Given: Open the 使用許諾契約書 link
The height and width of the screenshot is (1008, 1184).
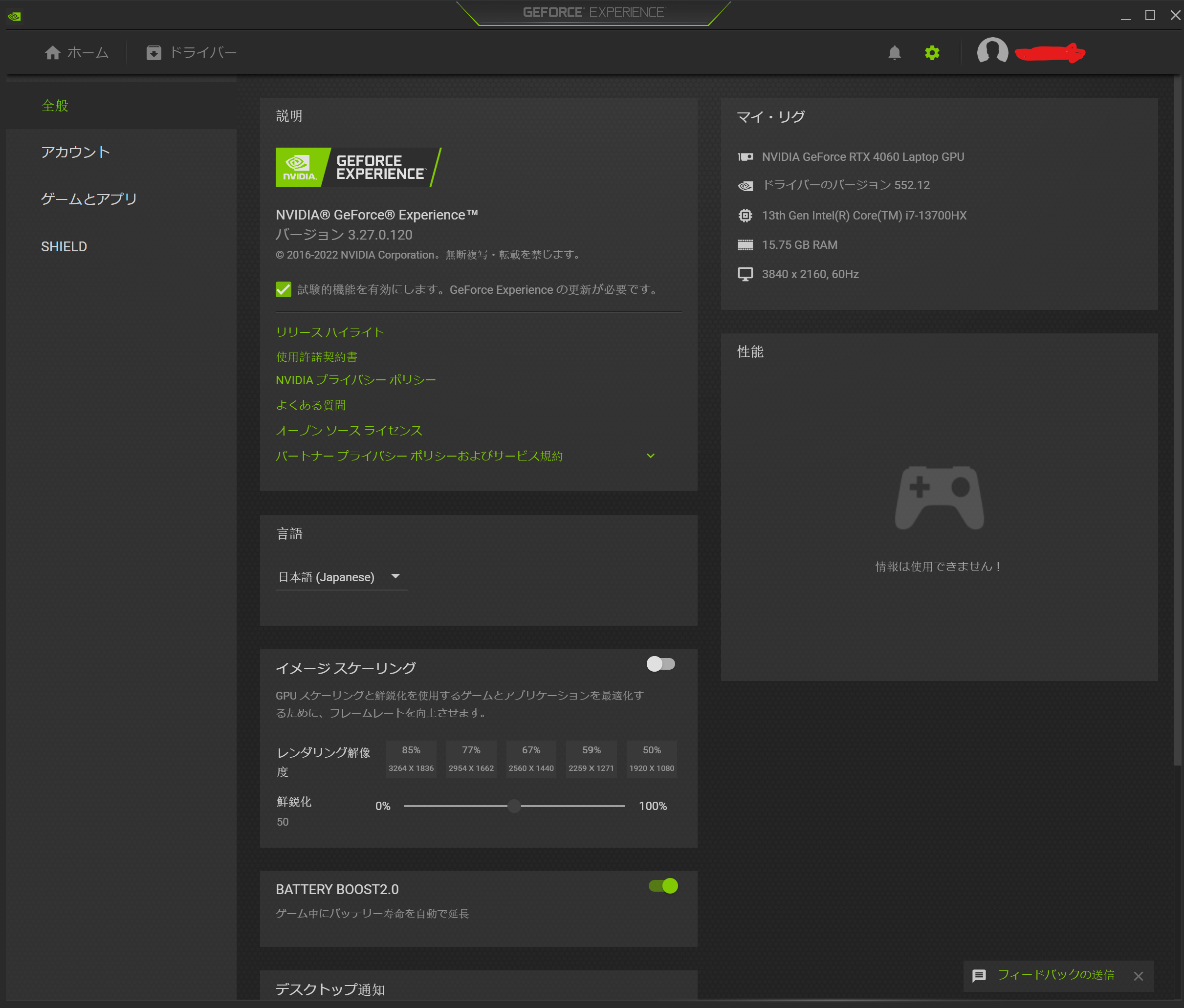Looking at the screenshot, I should pos(317,356).
